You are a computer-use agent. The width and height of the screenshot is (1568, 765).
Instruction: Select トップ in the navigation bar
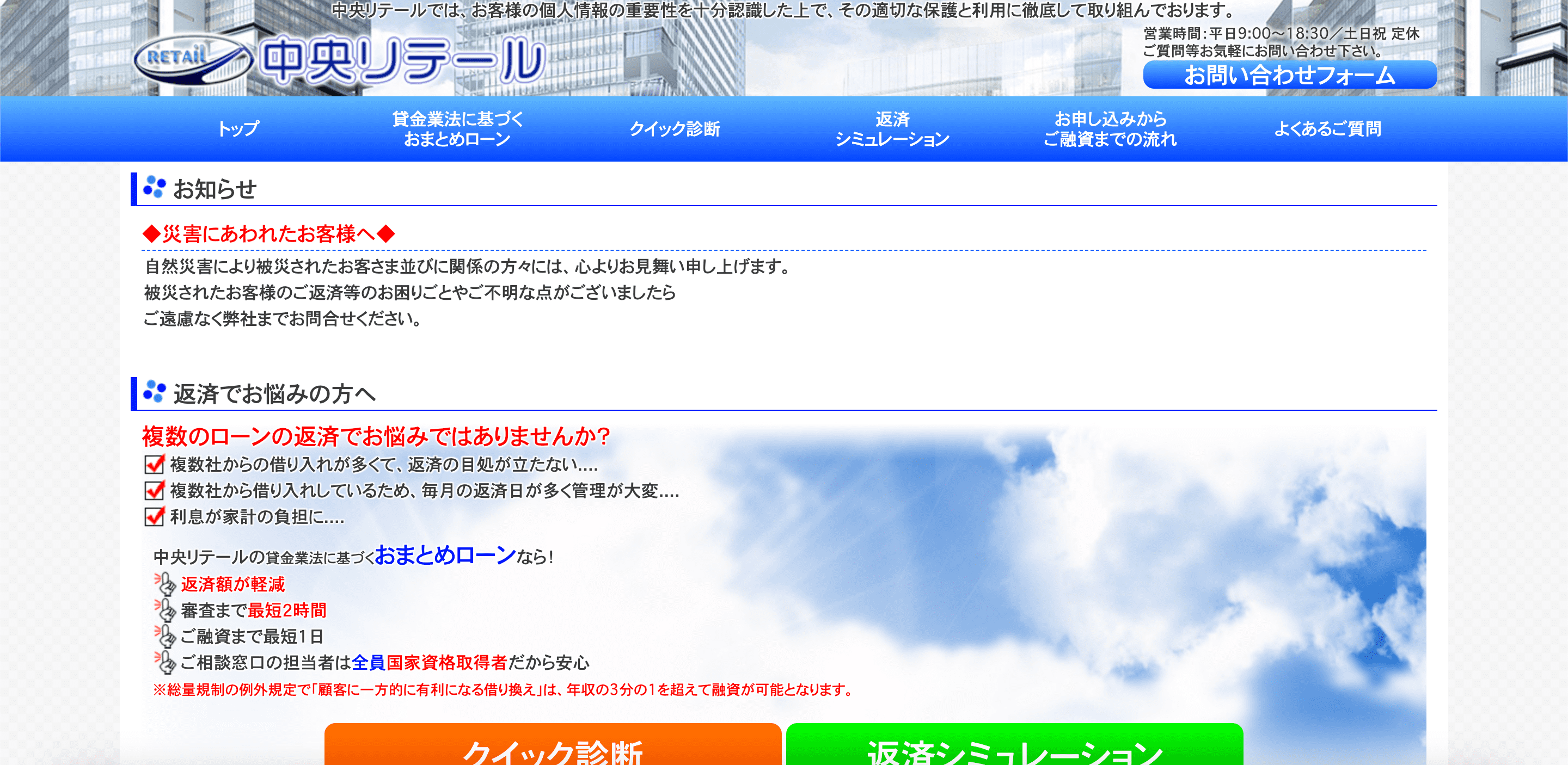tap(238, 128)
